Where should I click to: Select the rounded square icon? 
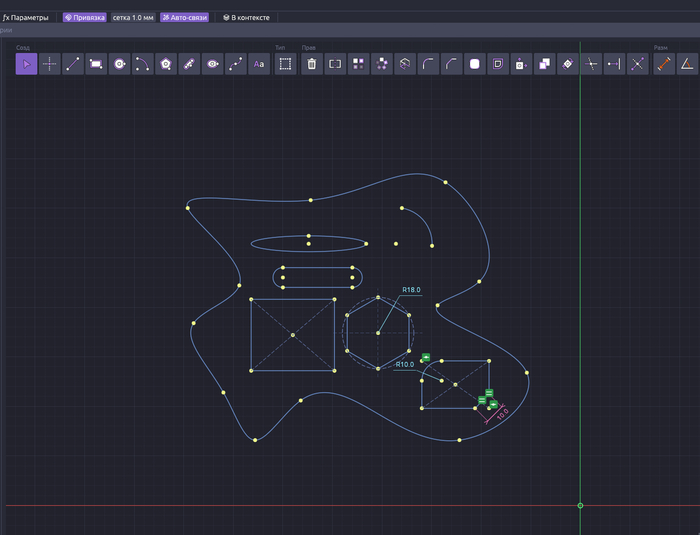(x=475, y=64)
